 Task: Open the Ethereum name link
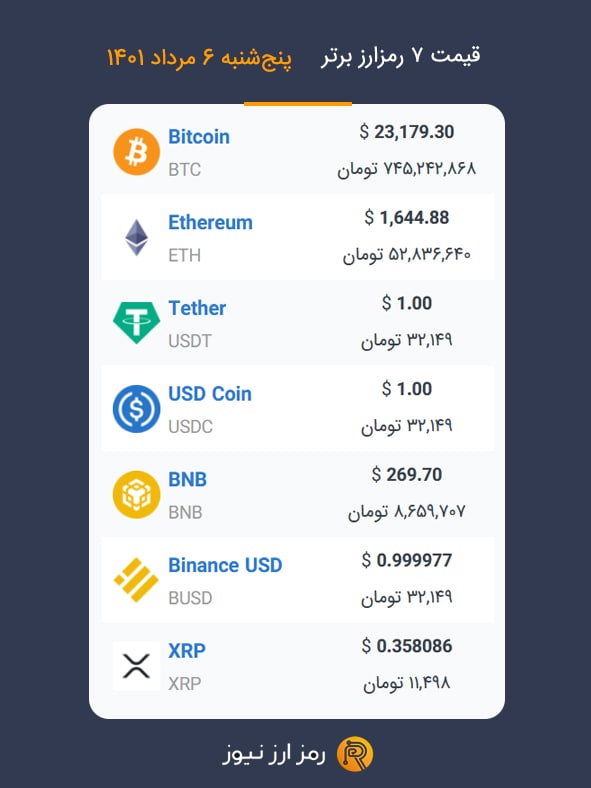point(210,223)
